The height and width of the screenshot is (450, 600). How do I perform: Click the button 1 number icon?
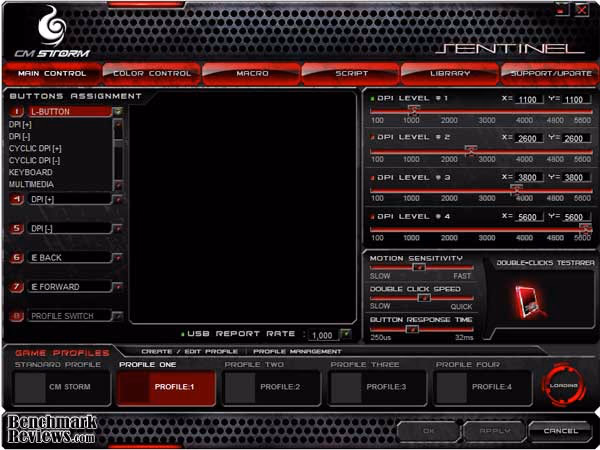pos(16,112)
